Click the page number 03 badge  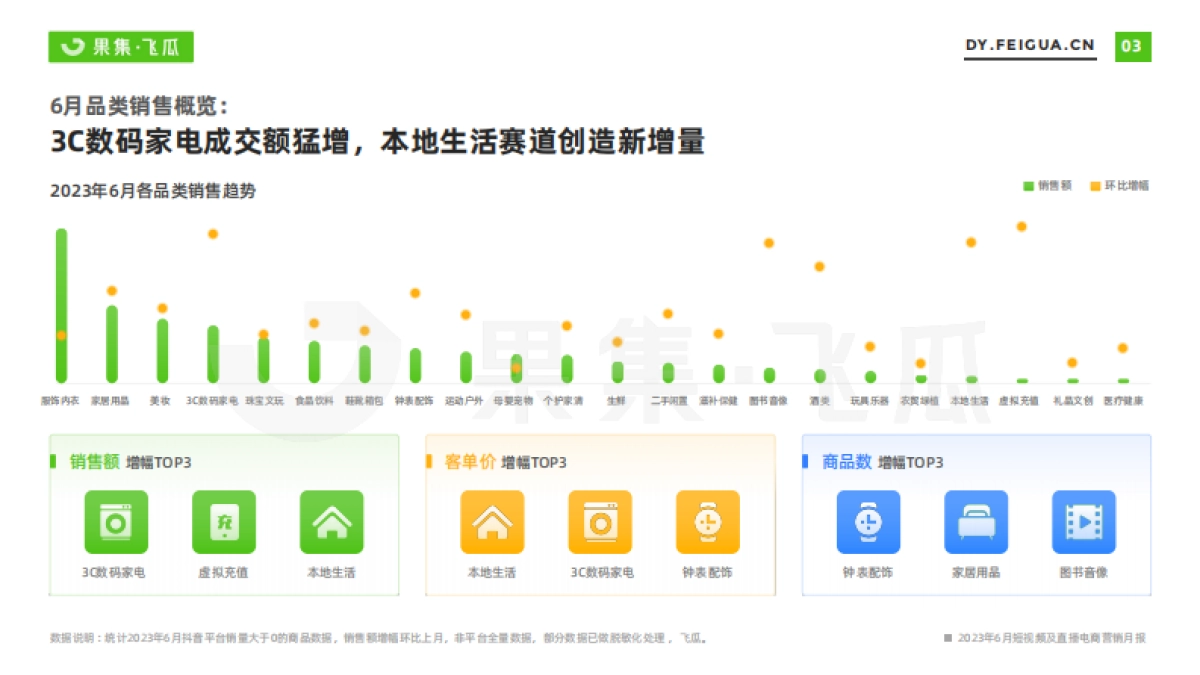point(1131,45)
